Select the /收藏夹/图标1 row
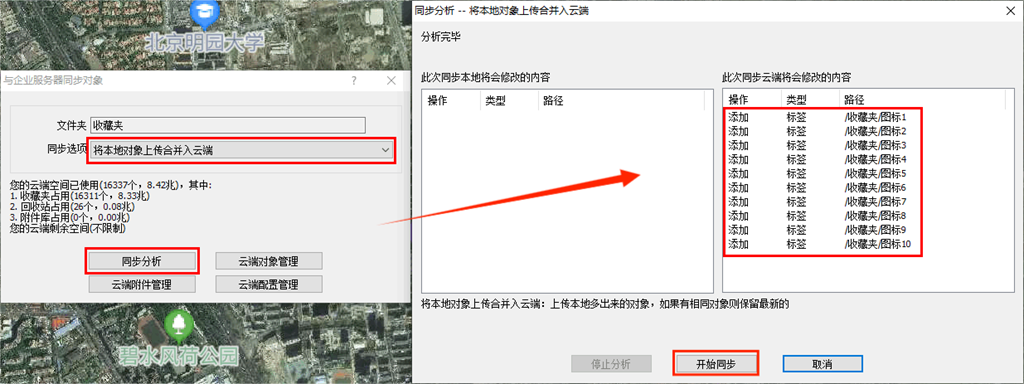 click(823, 118)
